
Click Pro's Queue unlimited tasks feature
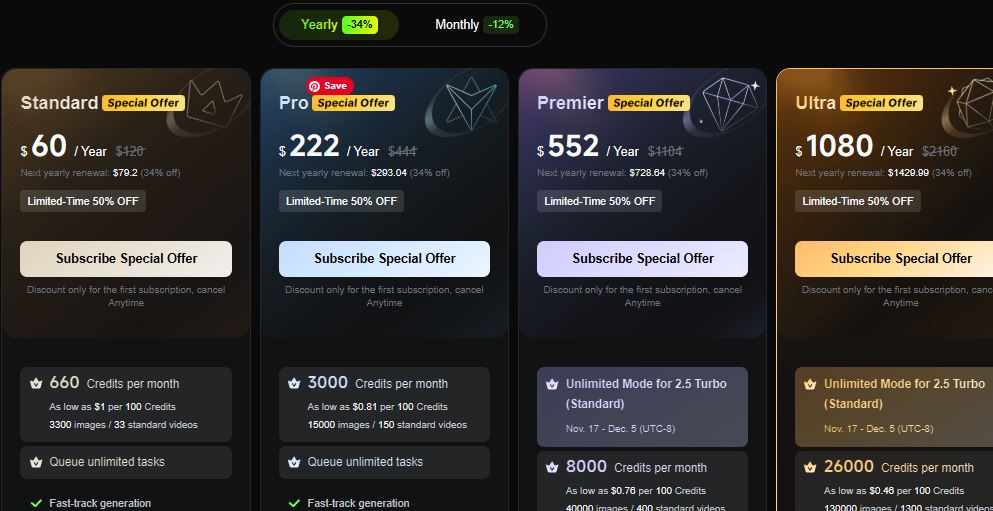point(384,462)
